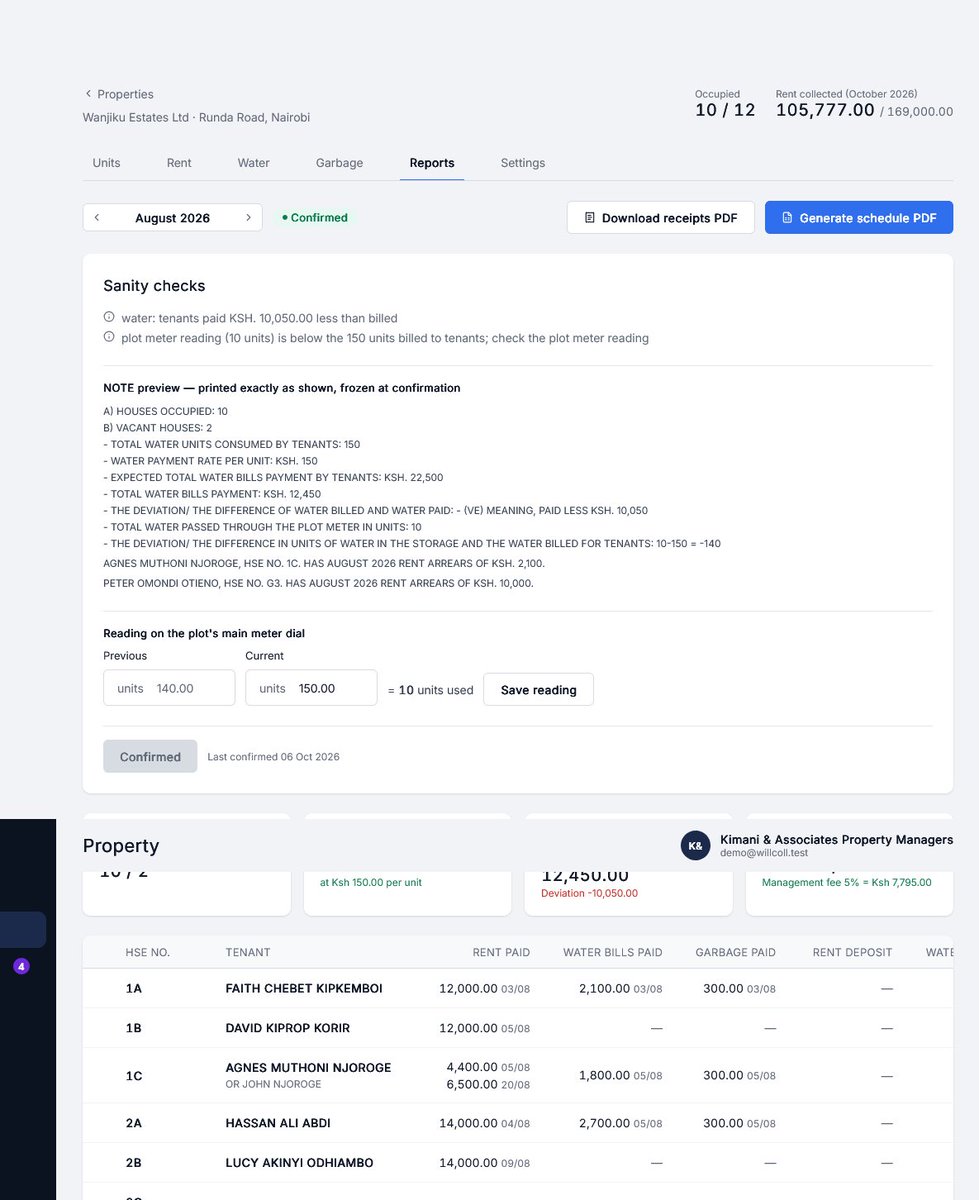
Task: Click Occupied count 10 / 12
Action: (725, 110)
